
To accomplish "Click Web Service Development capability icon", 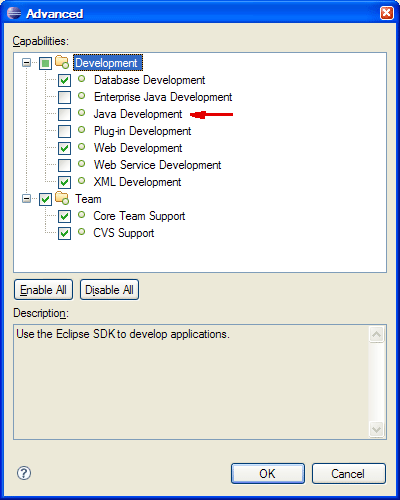I will click(81, 164).
